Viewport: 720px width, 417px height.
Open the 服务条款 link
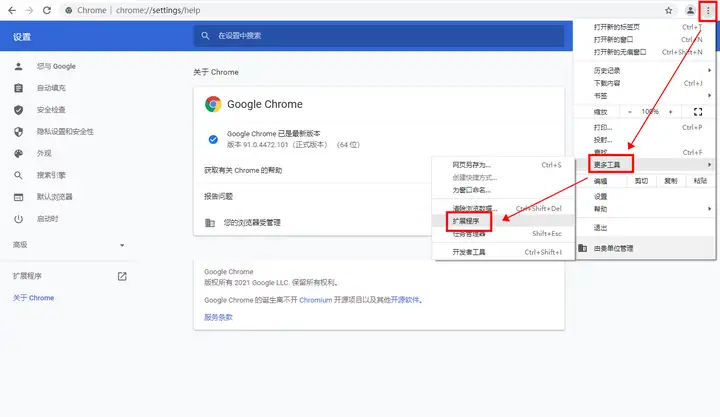pos(218,317)
